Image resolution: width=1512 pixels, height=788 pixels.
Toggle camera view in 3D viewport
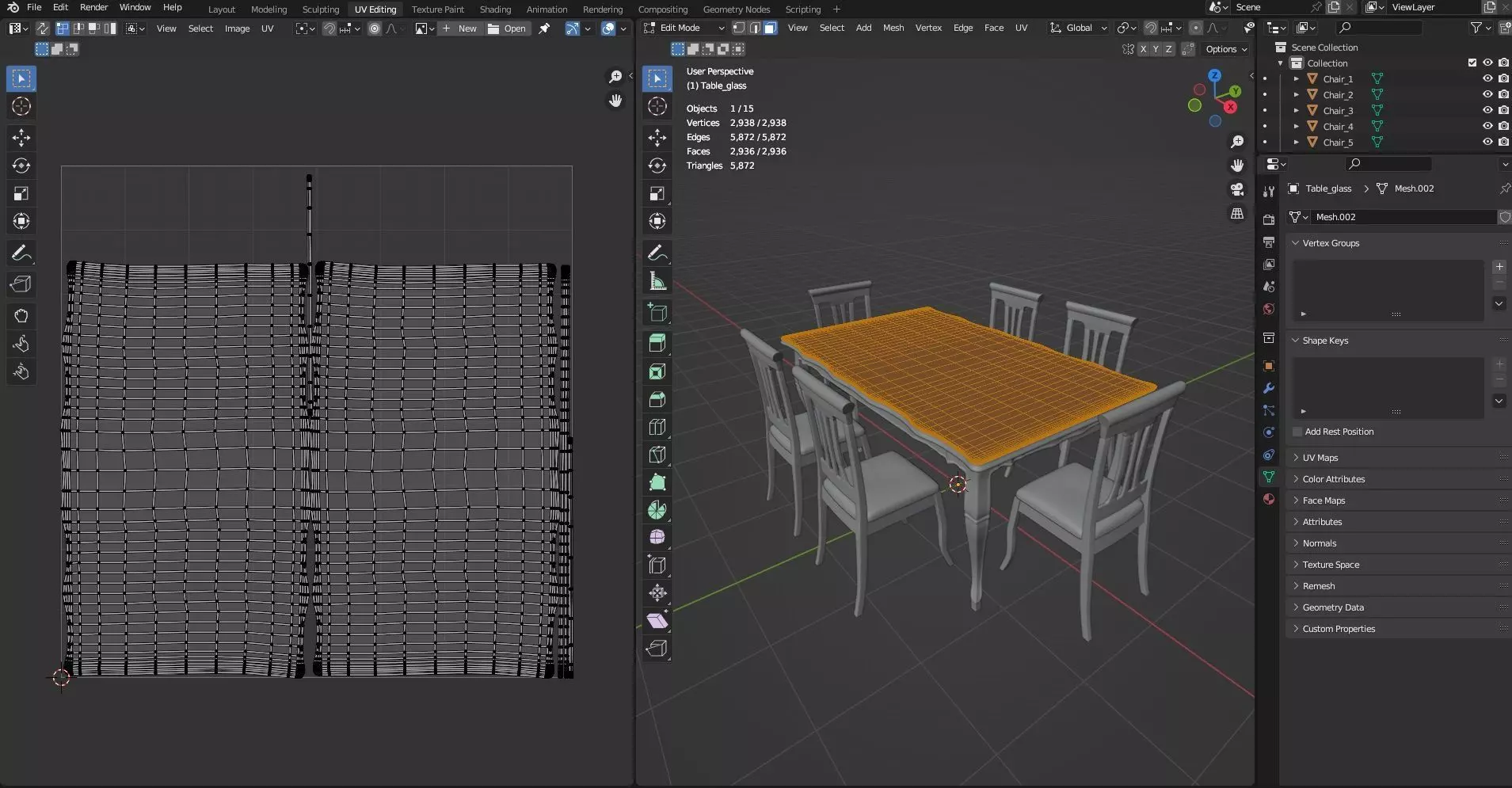1237,189
